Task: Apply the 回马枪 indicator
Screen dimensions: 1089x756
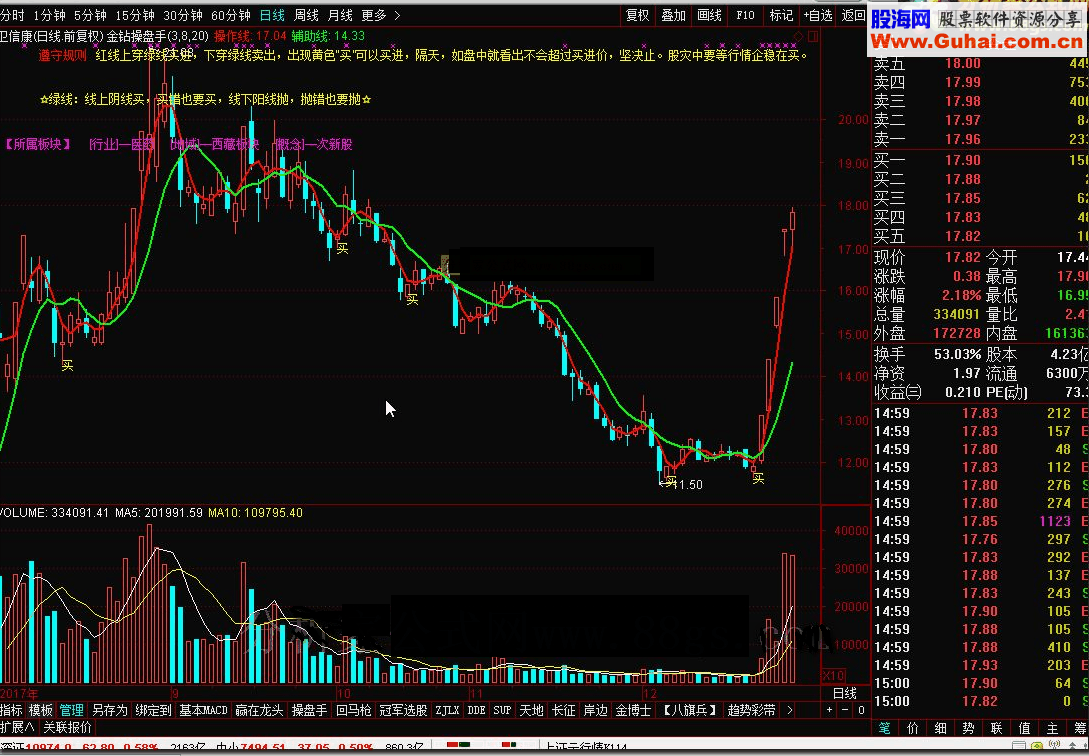Action: (354, 710)
